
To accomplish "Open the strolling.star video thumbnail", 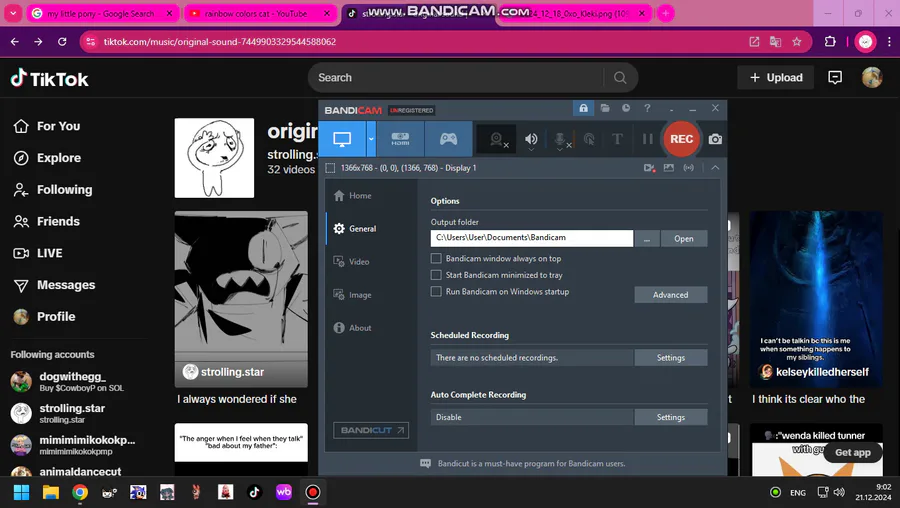I will (x=241, y=299).
